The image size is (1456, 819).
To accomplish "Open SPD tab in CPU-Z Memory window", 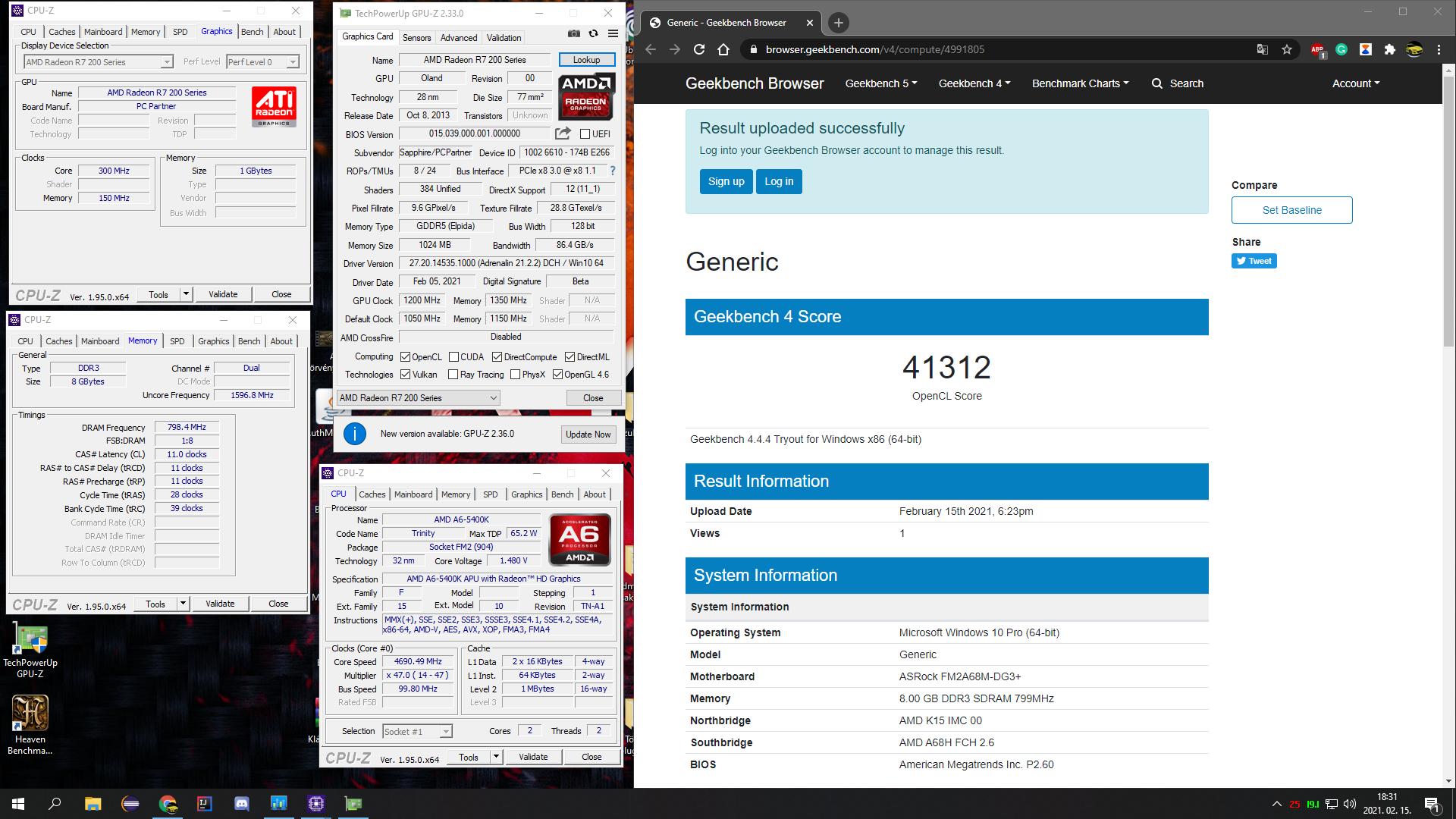I will [x=177, y=341].
